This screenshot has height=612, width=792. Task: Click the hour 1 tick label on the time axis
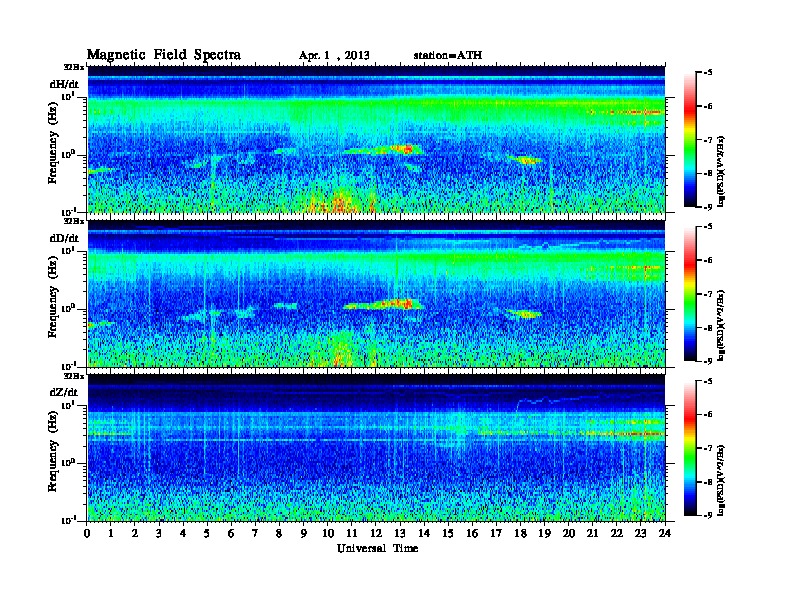coord(111,533)
